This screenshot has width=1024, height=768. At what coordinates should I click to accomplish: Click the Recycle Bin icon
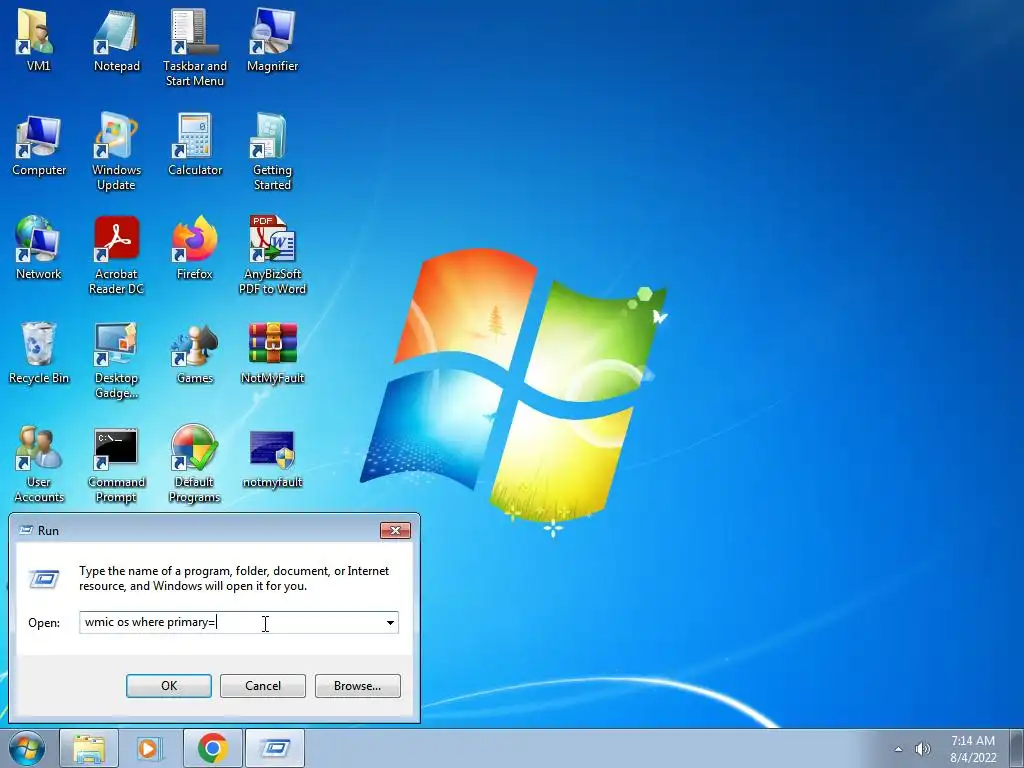click(39, 353)
